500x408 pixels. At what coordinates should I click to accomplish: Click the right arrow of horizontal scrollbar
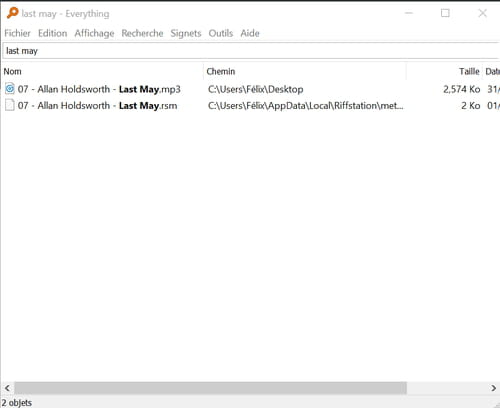click(493, 388)
